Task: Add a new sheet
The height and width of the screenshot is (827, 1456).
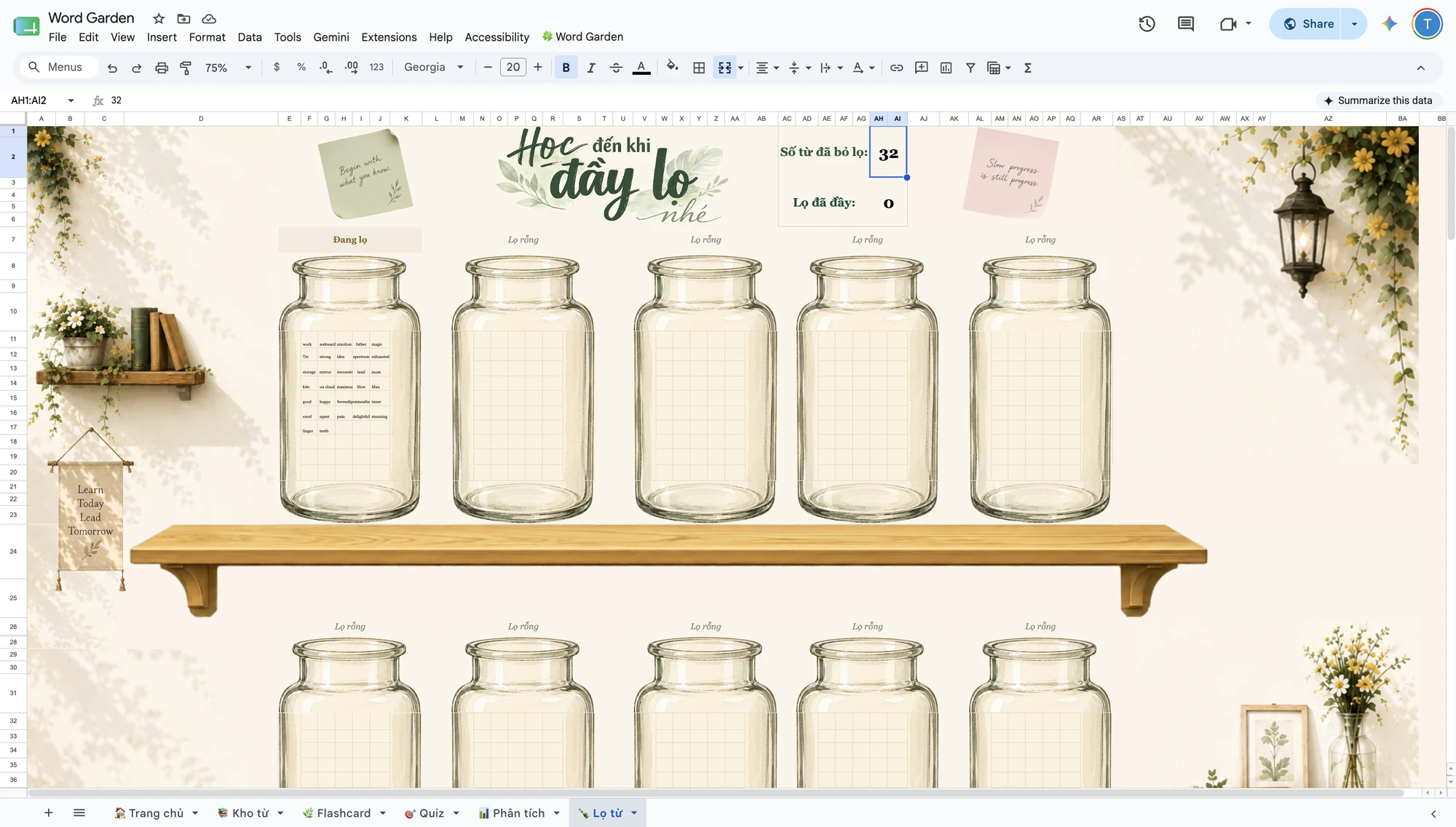Action: coord(48,813)
